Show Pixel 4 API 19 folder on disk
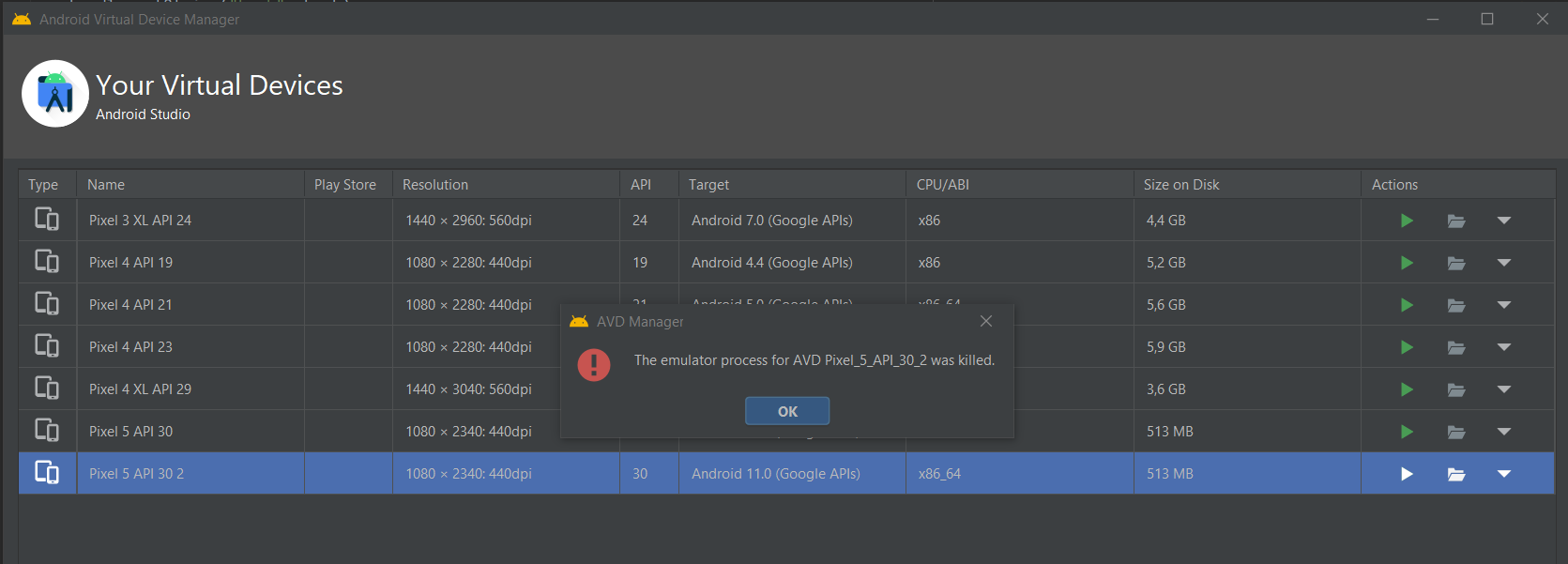This screenshot has height=564, width=1568. click(1456, 263)
